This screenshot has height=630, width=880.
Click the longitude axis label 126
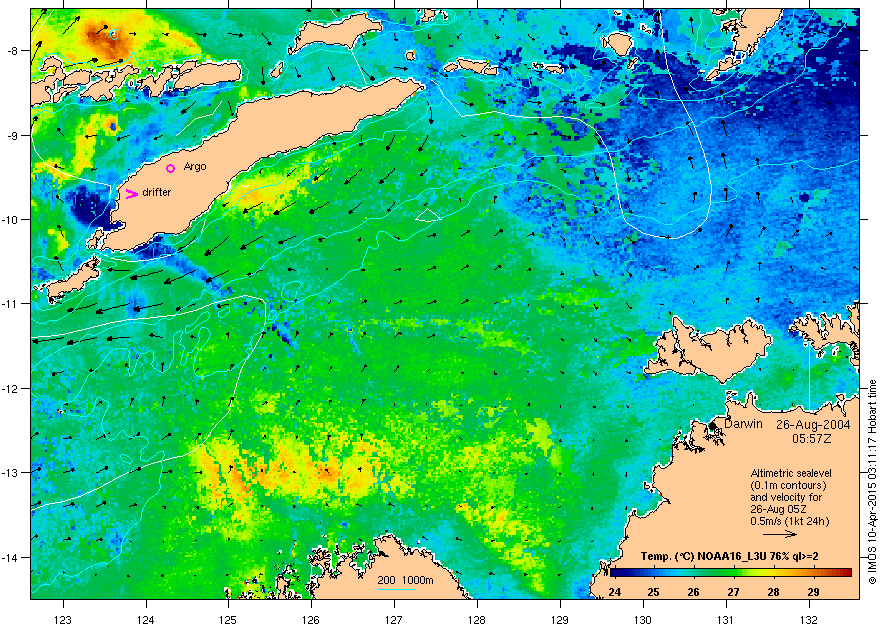[x=311, y=619]
